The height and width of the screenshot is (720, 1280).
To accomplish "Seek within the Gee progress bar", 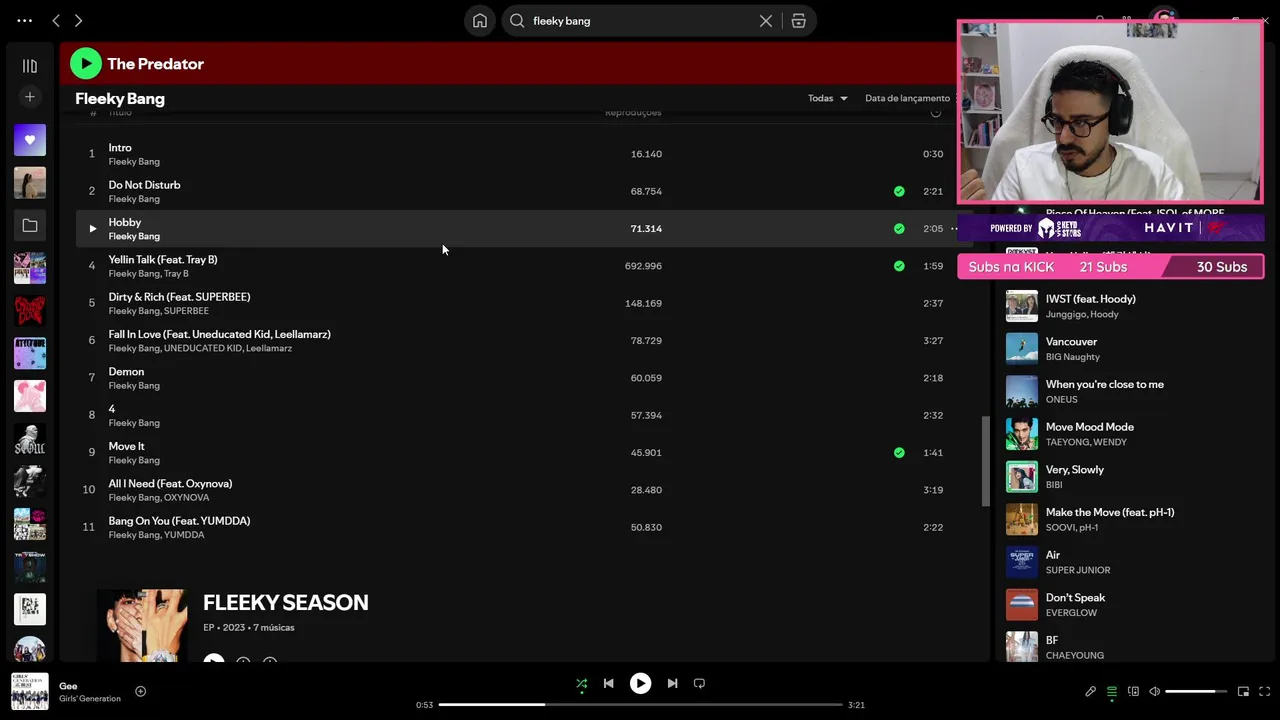I will 640,705.
